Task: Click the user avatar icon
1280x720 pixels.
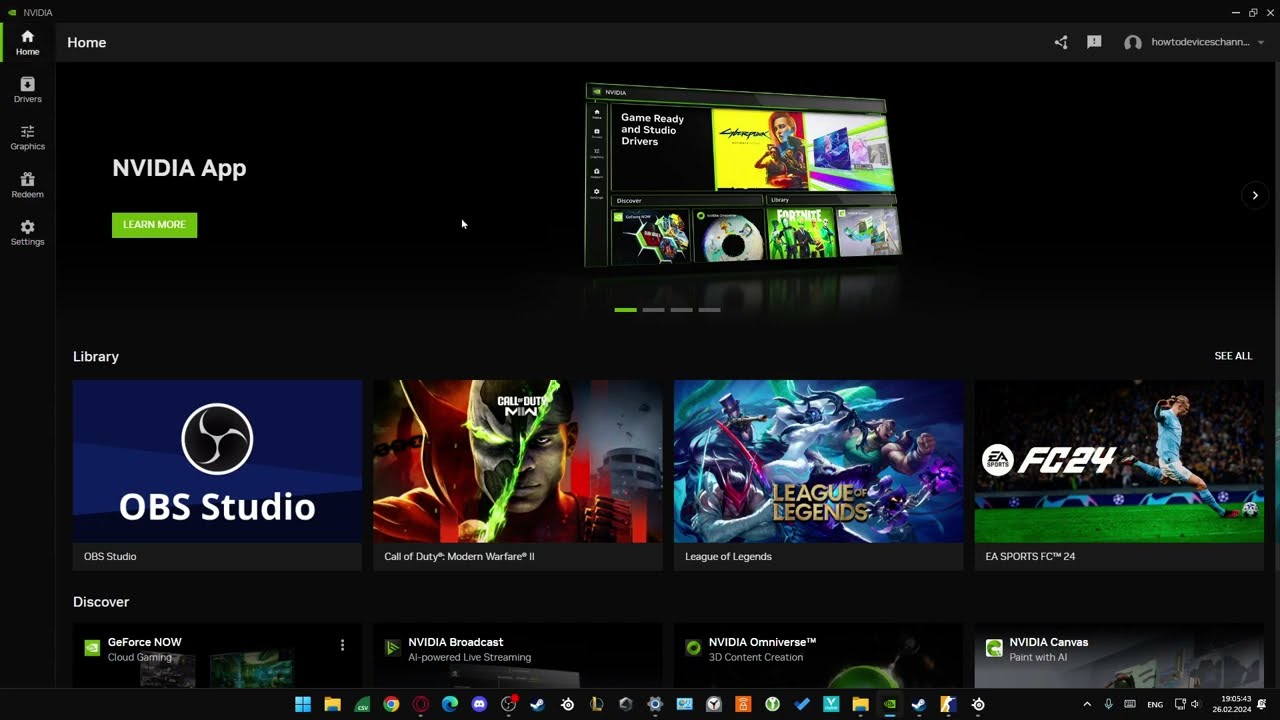Action: click(1133, 43)
